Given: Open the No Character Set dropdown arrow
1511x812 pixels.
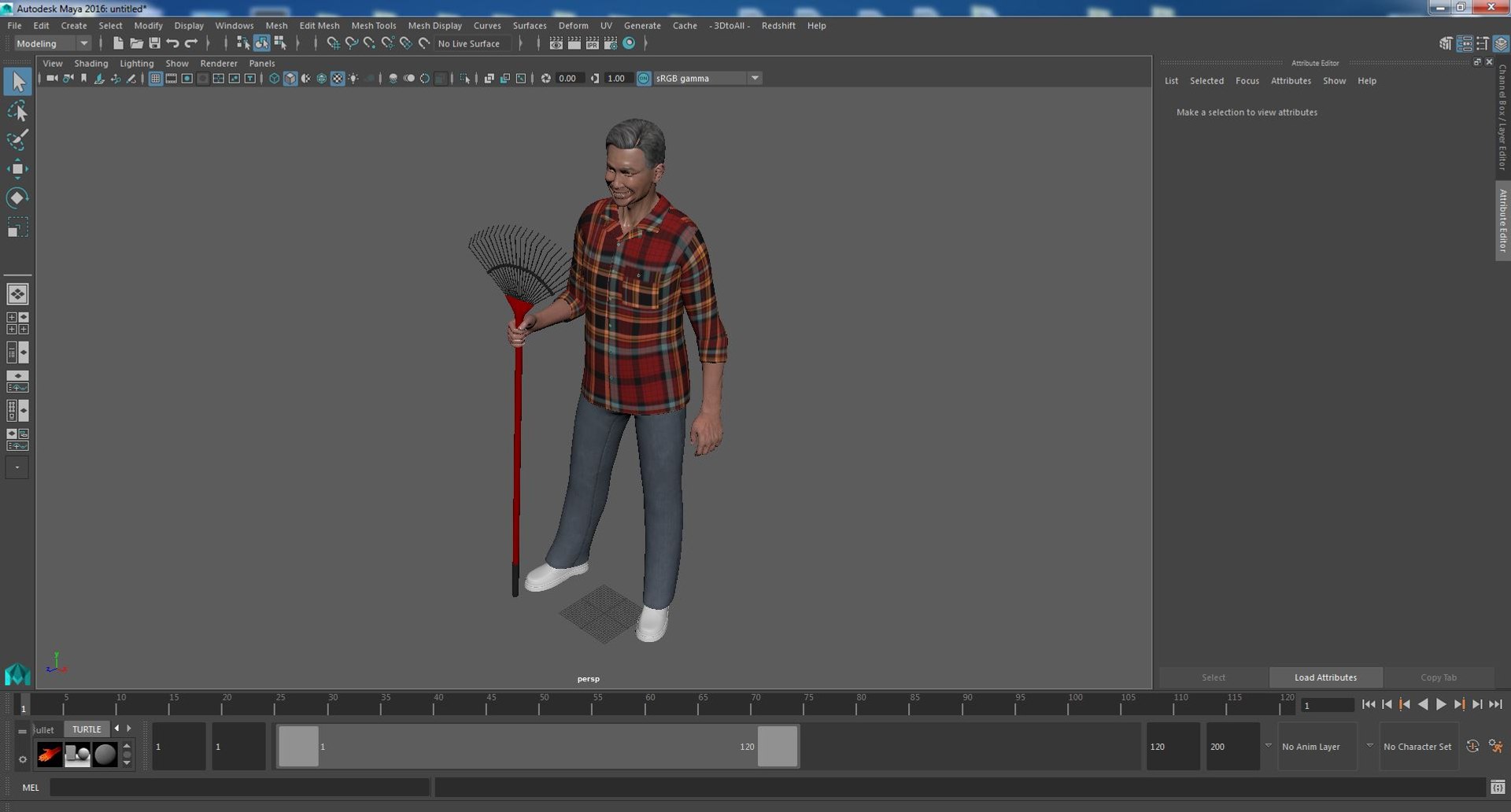Looking at the screenshot, I should click(x=1369, y=746).
